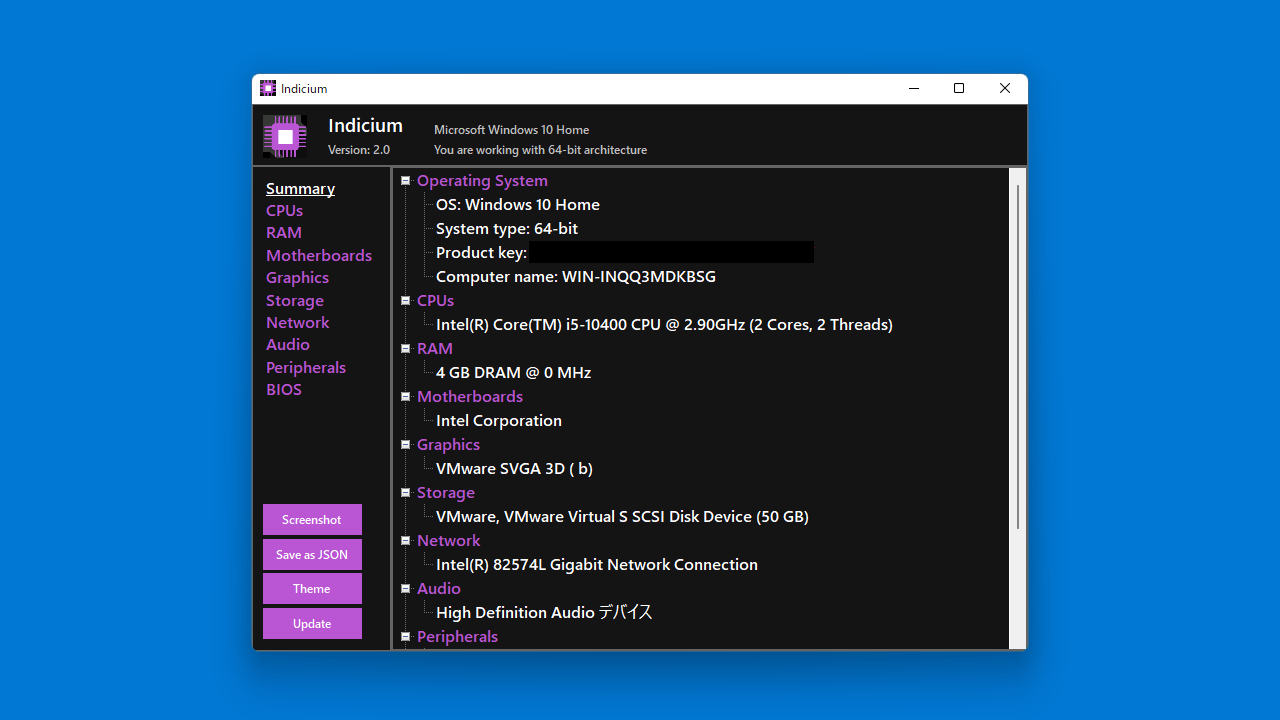Collapse the CPUs tree node
The height and width of the screenshot is (720, 1280).
tap(406, 301)
